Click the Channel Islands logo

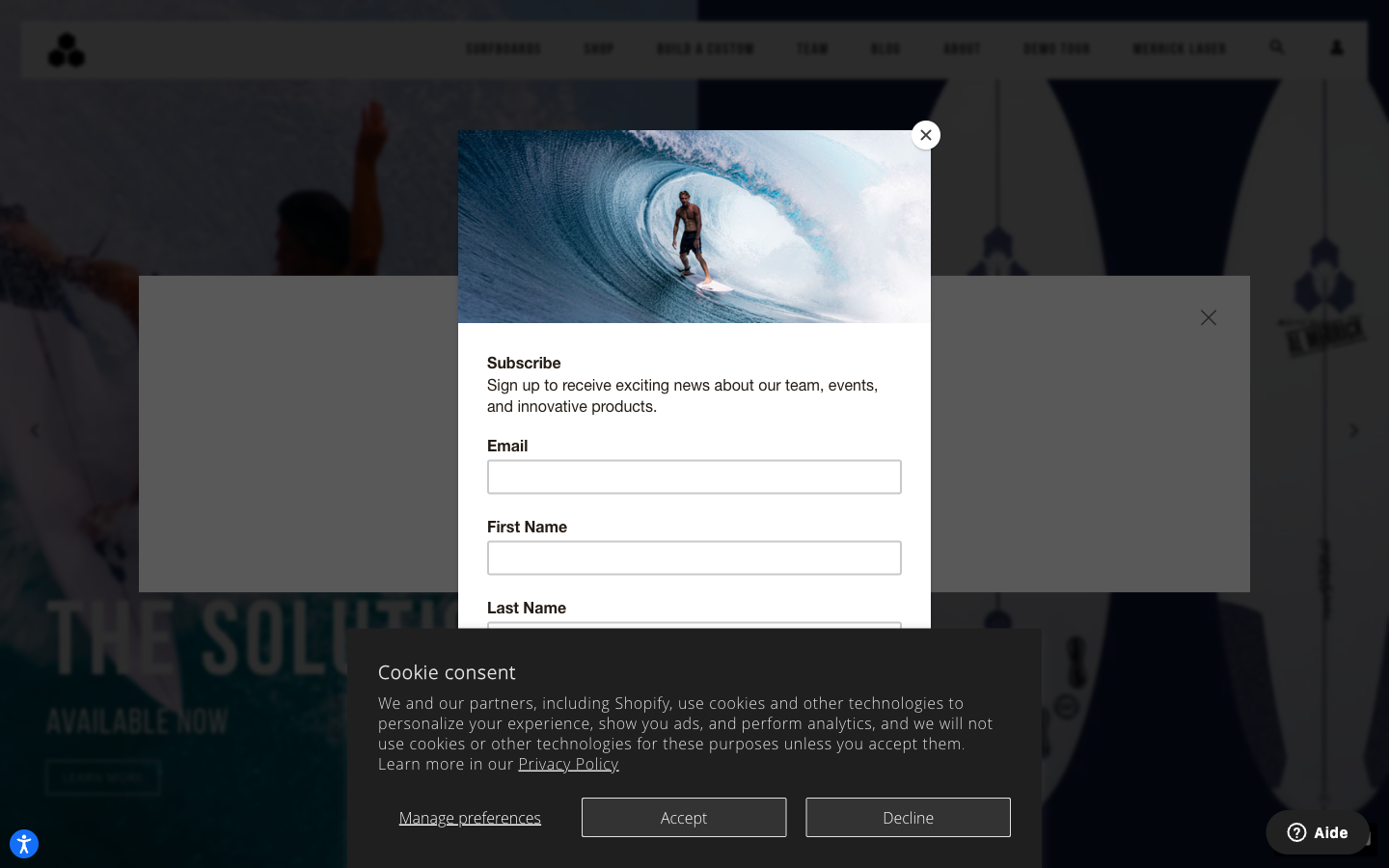[x=67, y=50]
